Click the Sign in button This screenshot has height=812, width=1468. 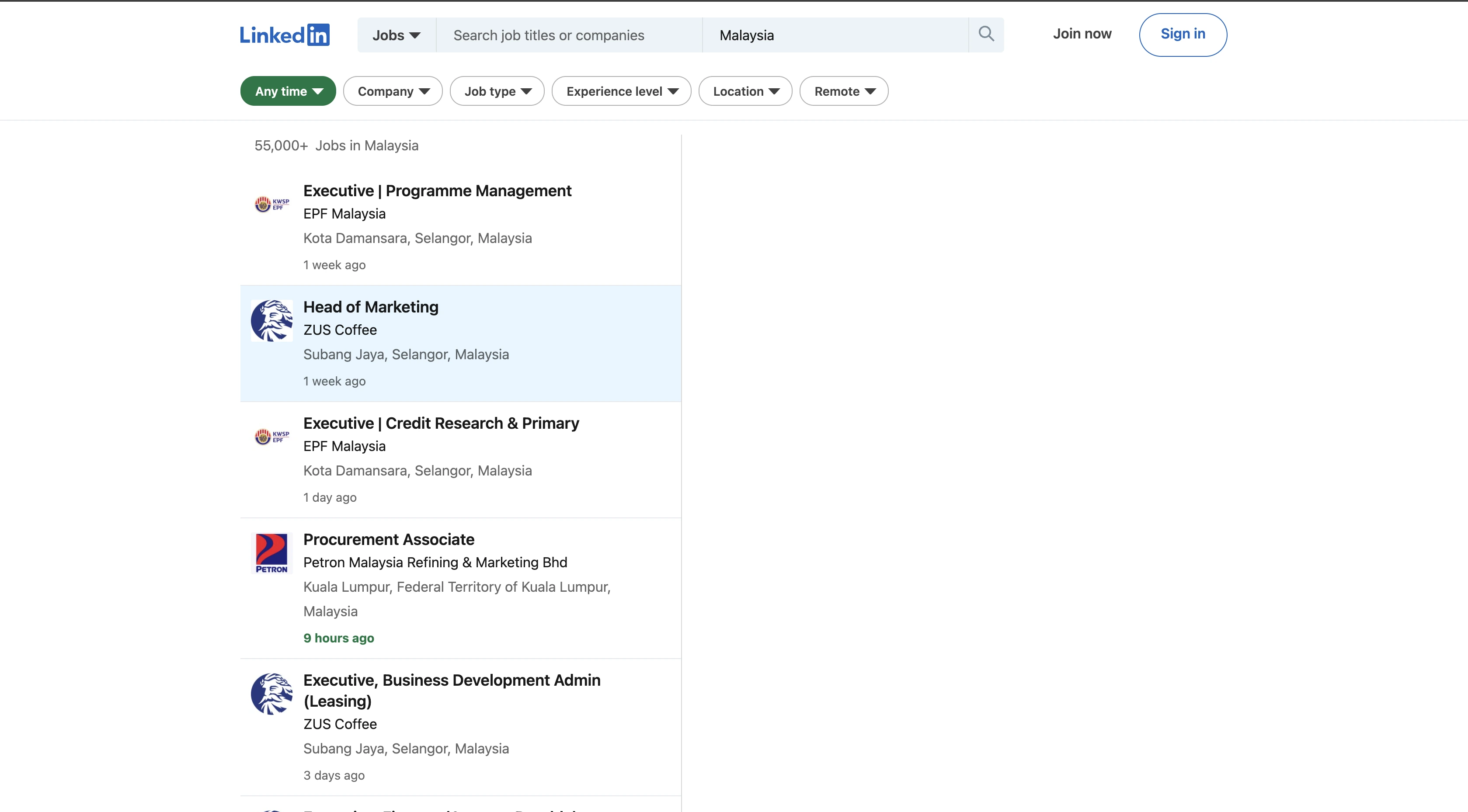[x=1183, y=34]
